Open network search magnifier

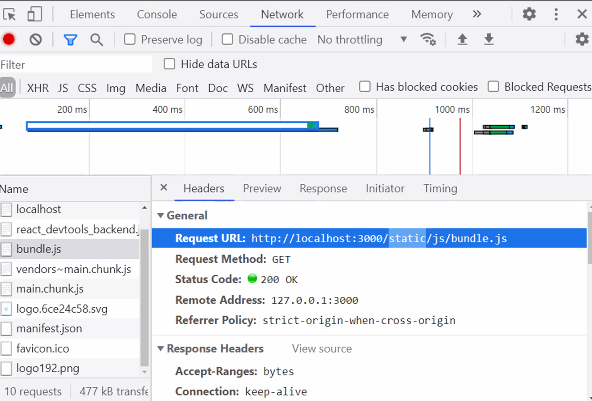[x=97, y=40]
